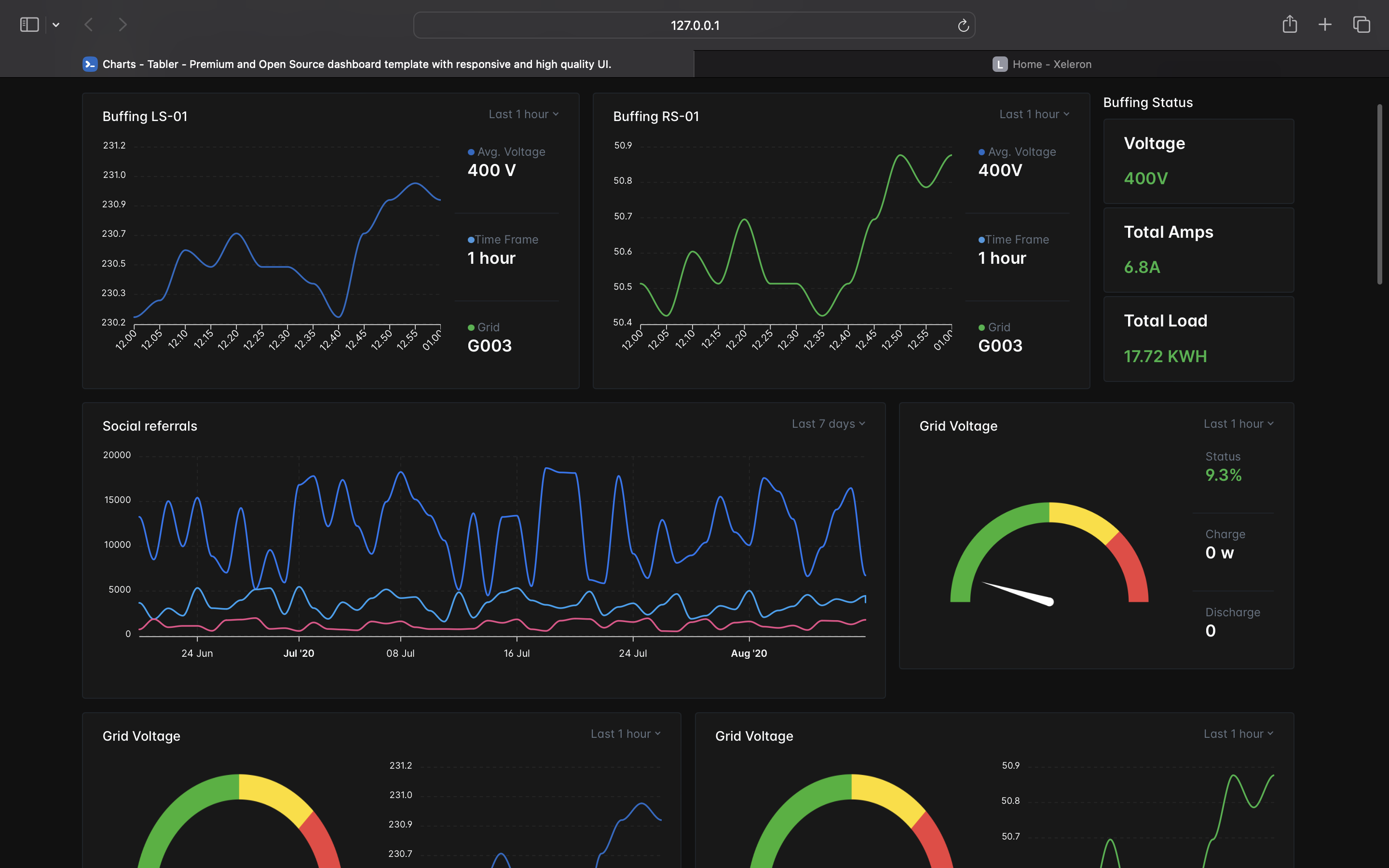Toggle the Safari sidebar icon
Screen dimensions: 1389x868
(x=29, y=25)
